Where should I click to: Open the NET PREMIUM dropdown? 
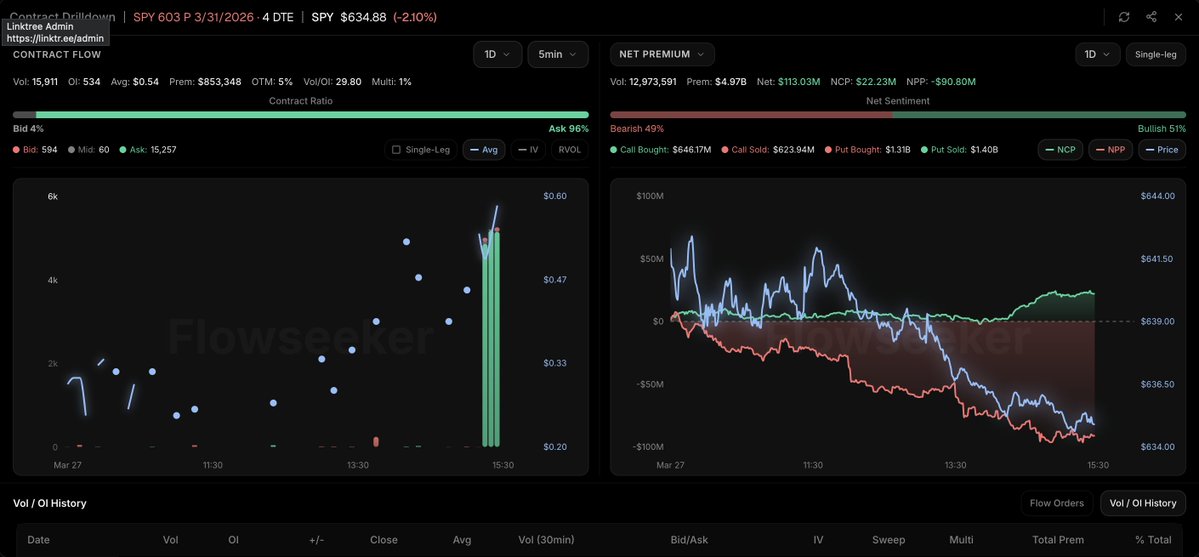coord(662,54)
